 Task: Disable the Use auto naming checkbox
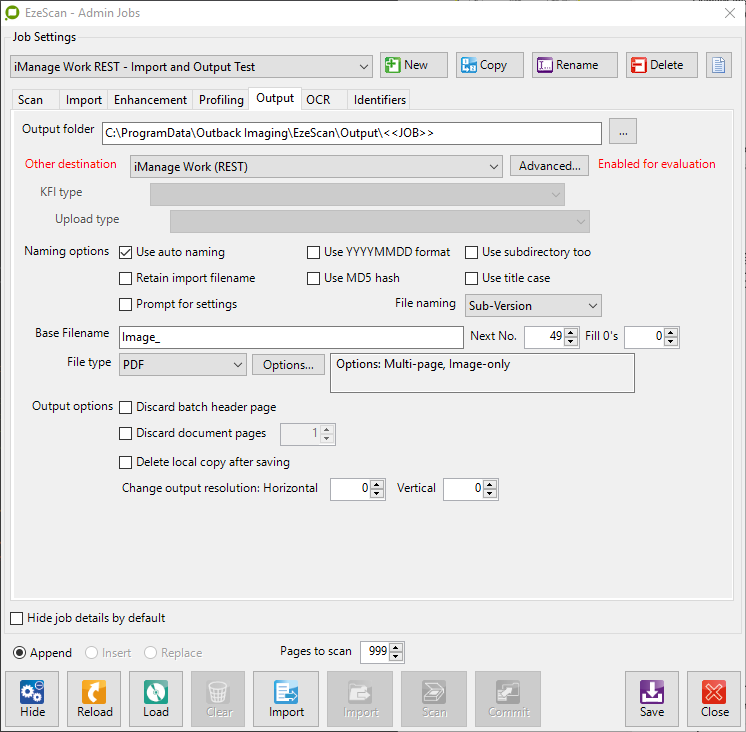[x=127, y=252]
